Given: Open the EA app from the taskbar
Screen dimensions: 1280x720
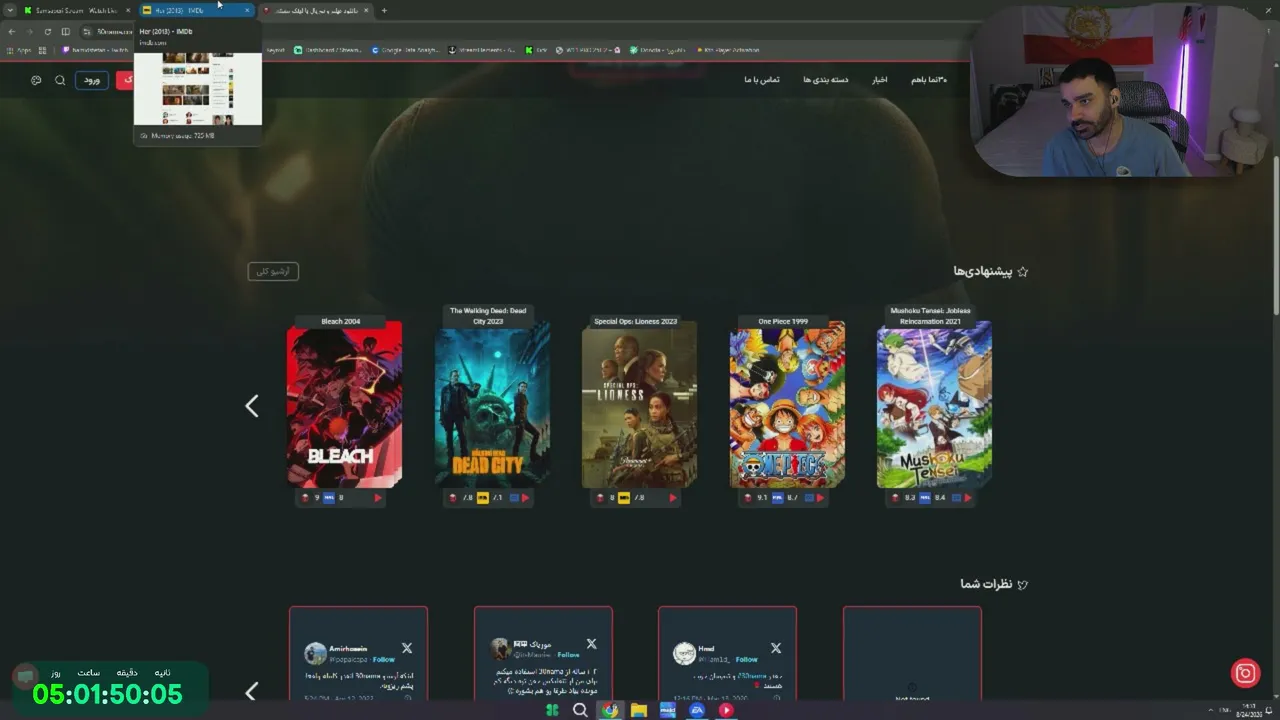Looking at the screenshot, I should pyautogui.click(x=697, y=710).
